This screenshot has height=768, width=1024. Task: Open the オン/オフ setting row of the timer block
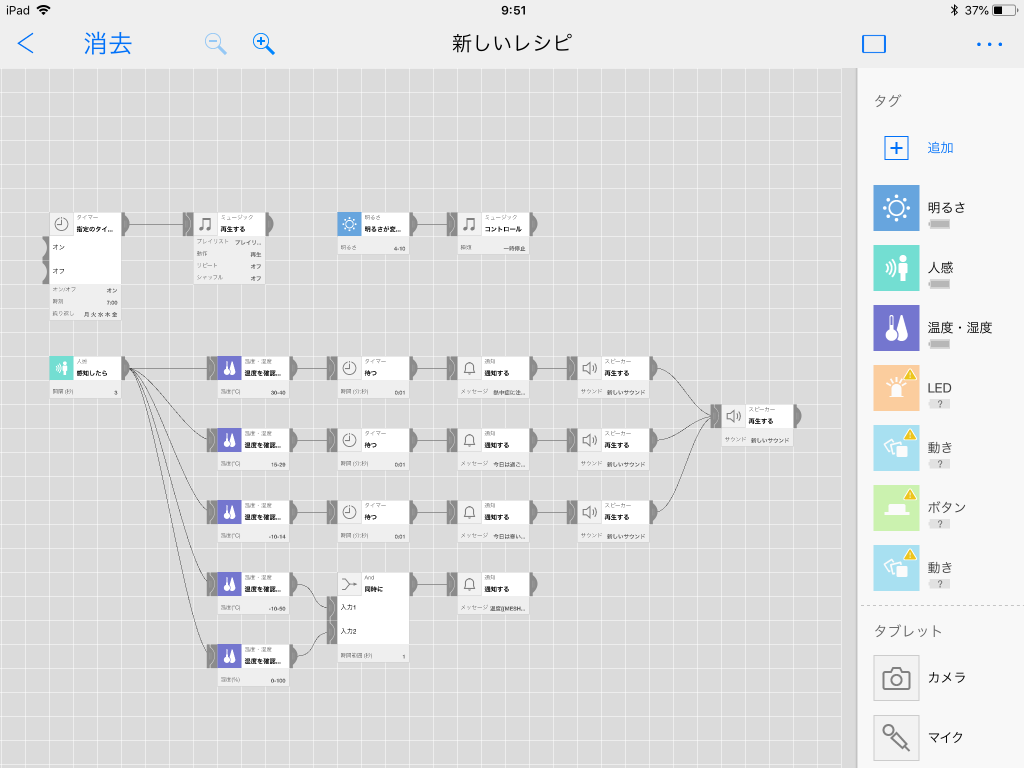tap(85, 290)
